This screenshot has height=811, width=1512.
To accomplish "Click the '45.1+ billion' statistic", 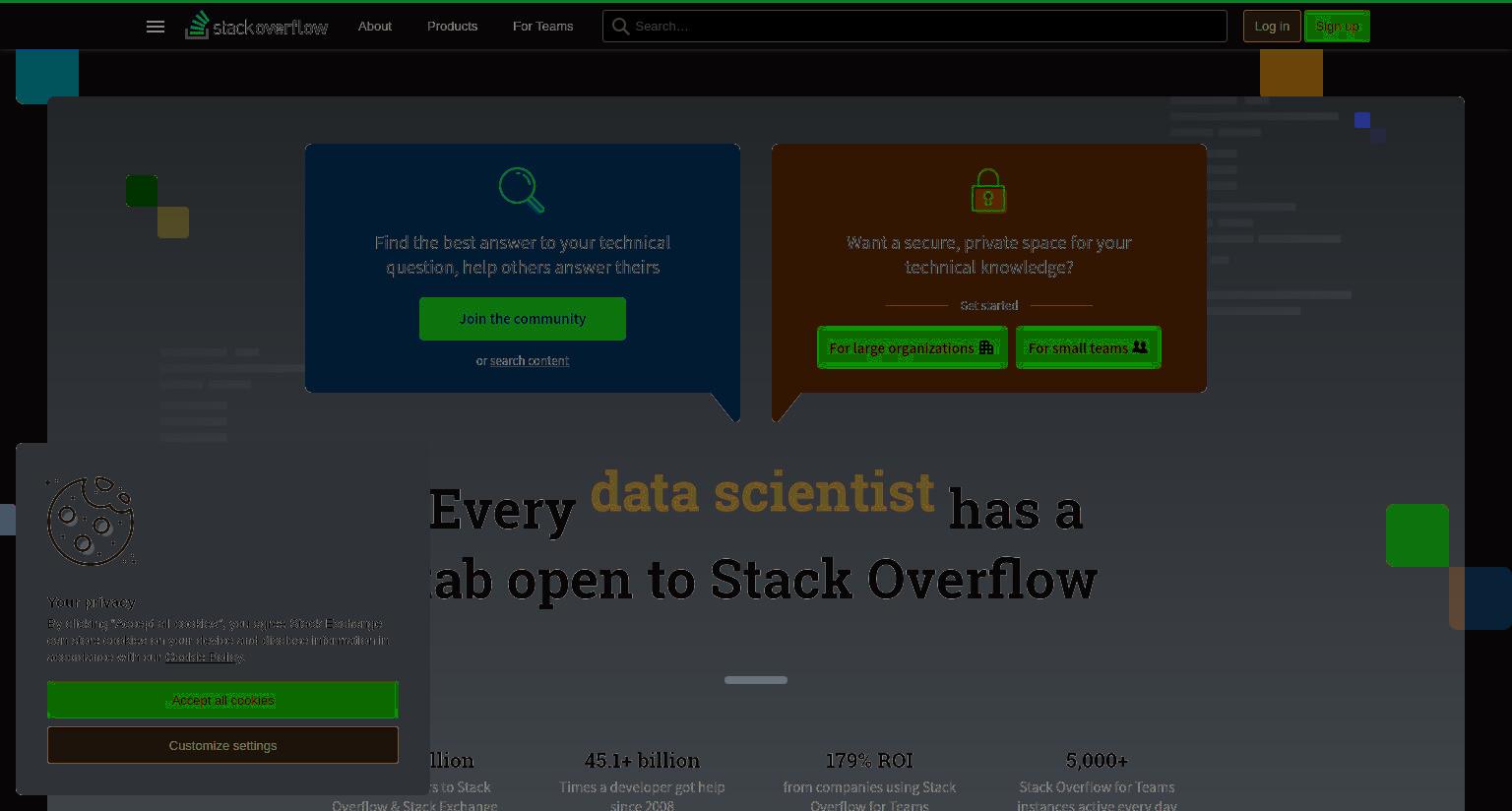I will point(642,761).
